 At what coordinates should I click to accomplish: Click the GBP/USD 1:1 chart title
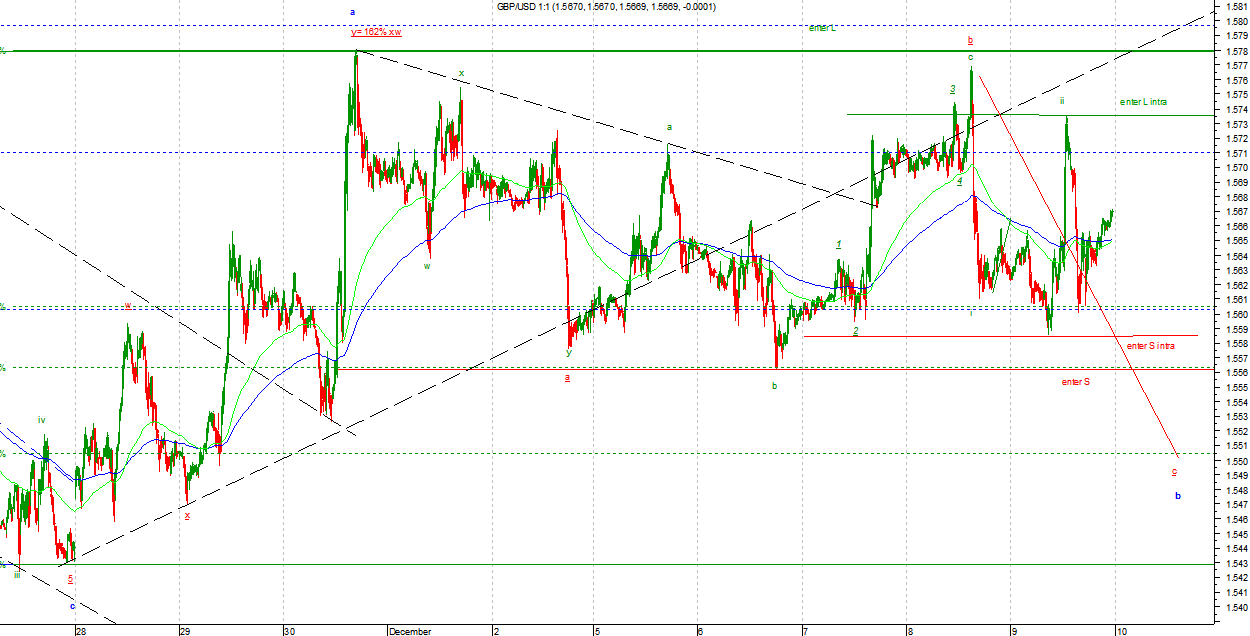pyautogui.click(x=607, y=7)
